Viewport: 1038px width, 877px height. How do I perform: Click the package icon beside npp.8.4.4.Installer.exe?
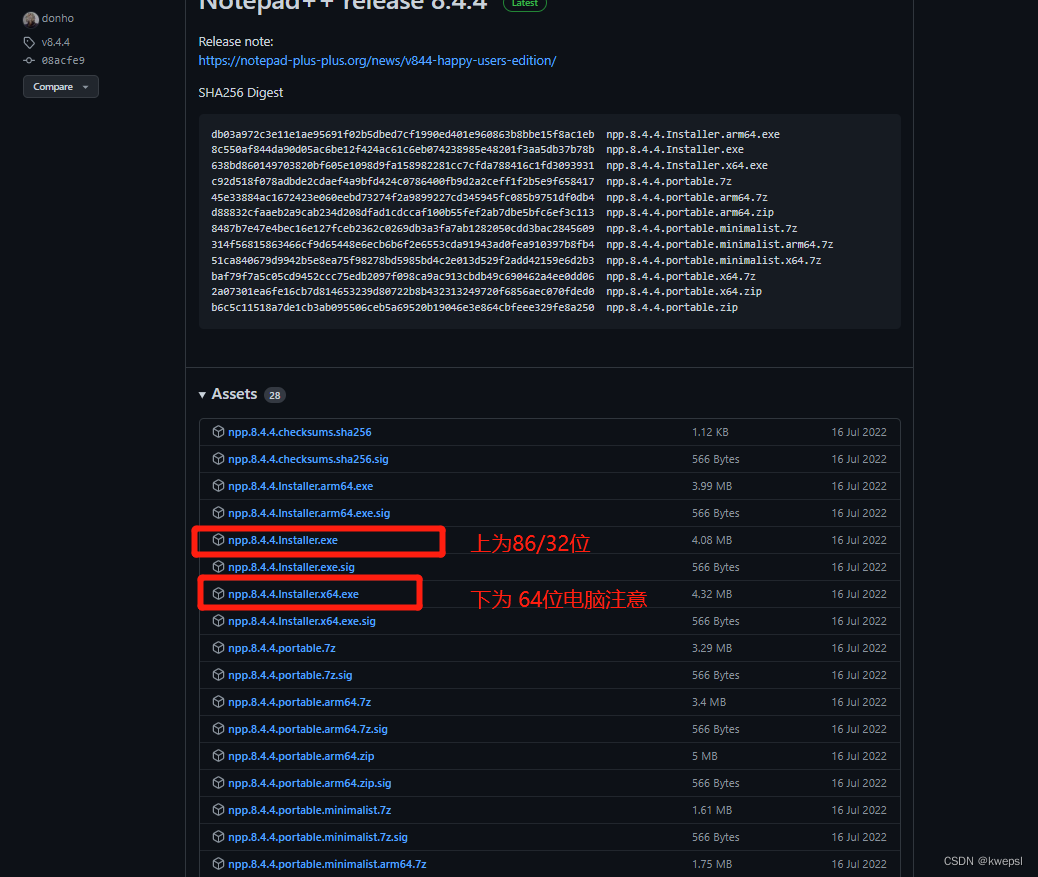point(218,540)
